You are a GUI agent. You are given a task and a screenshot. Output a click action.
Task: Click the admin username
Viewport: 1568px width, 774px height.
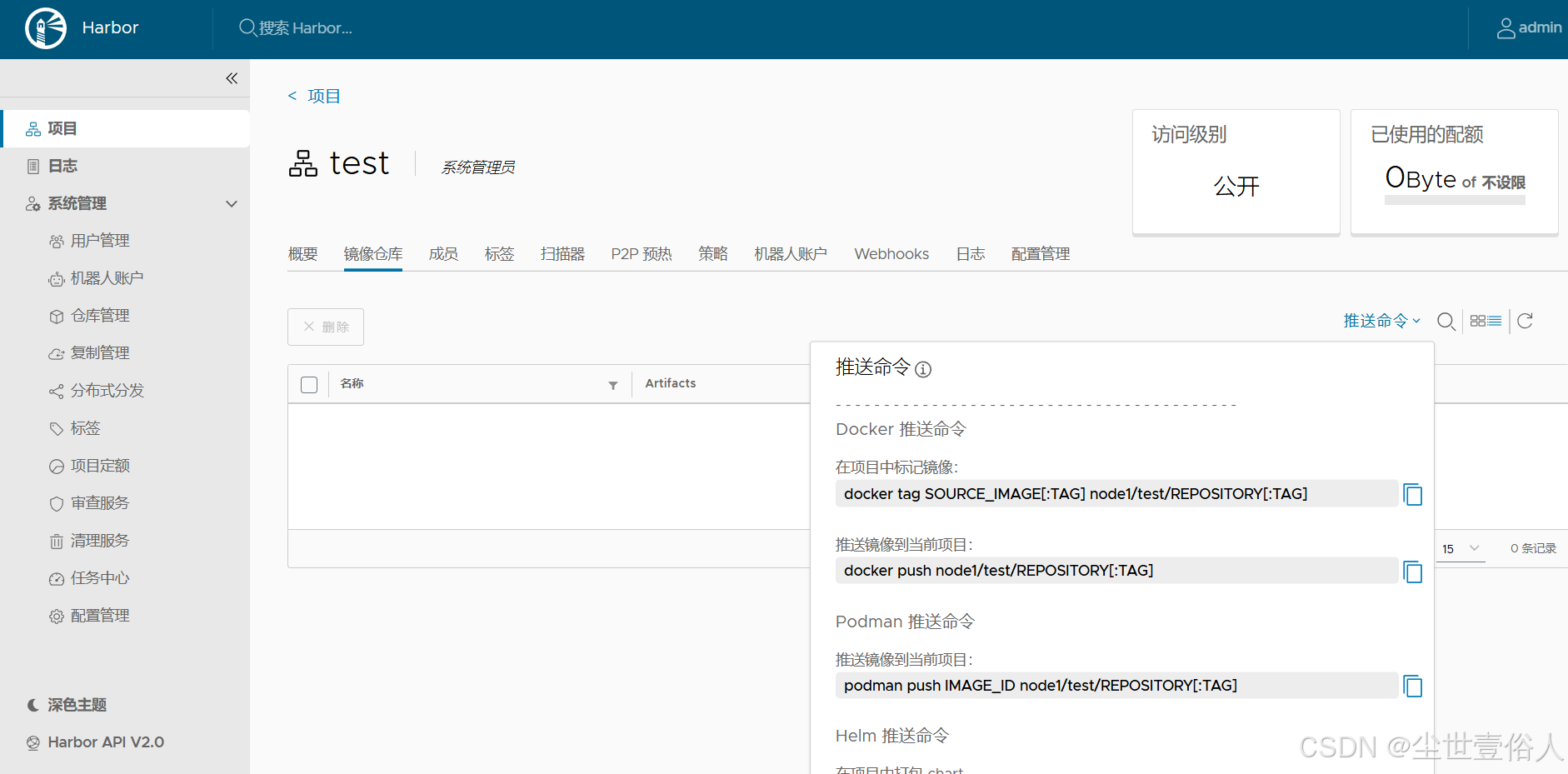(x=1540, y=27)
